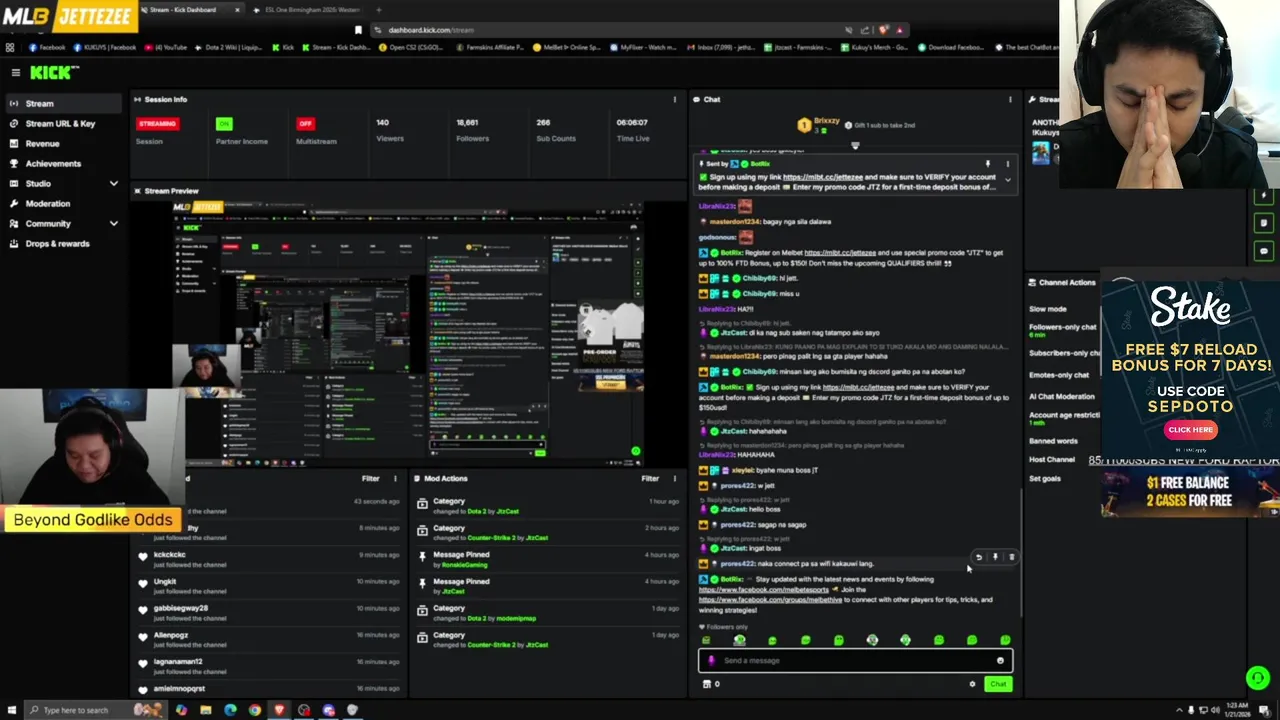Screen dimensions: 1280x720
Task: Open a new browser tab
Action: (x=379, y=10)
